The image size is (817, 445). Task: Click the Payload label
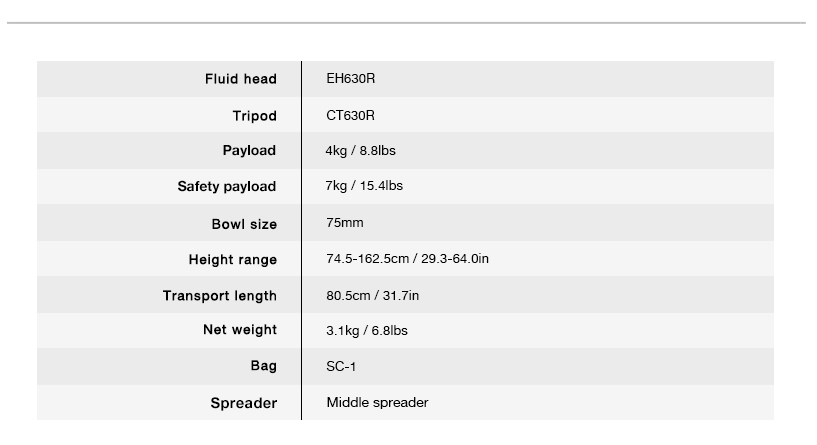tap(250, 150)
